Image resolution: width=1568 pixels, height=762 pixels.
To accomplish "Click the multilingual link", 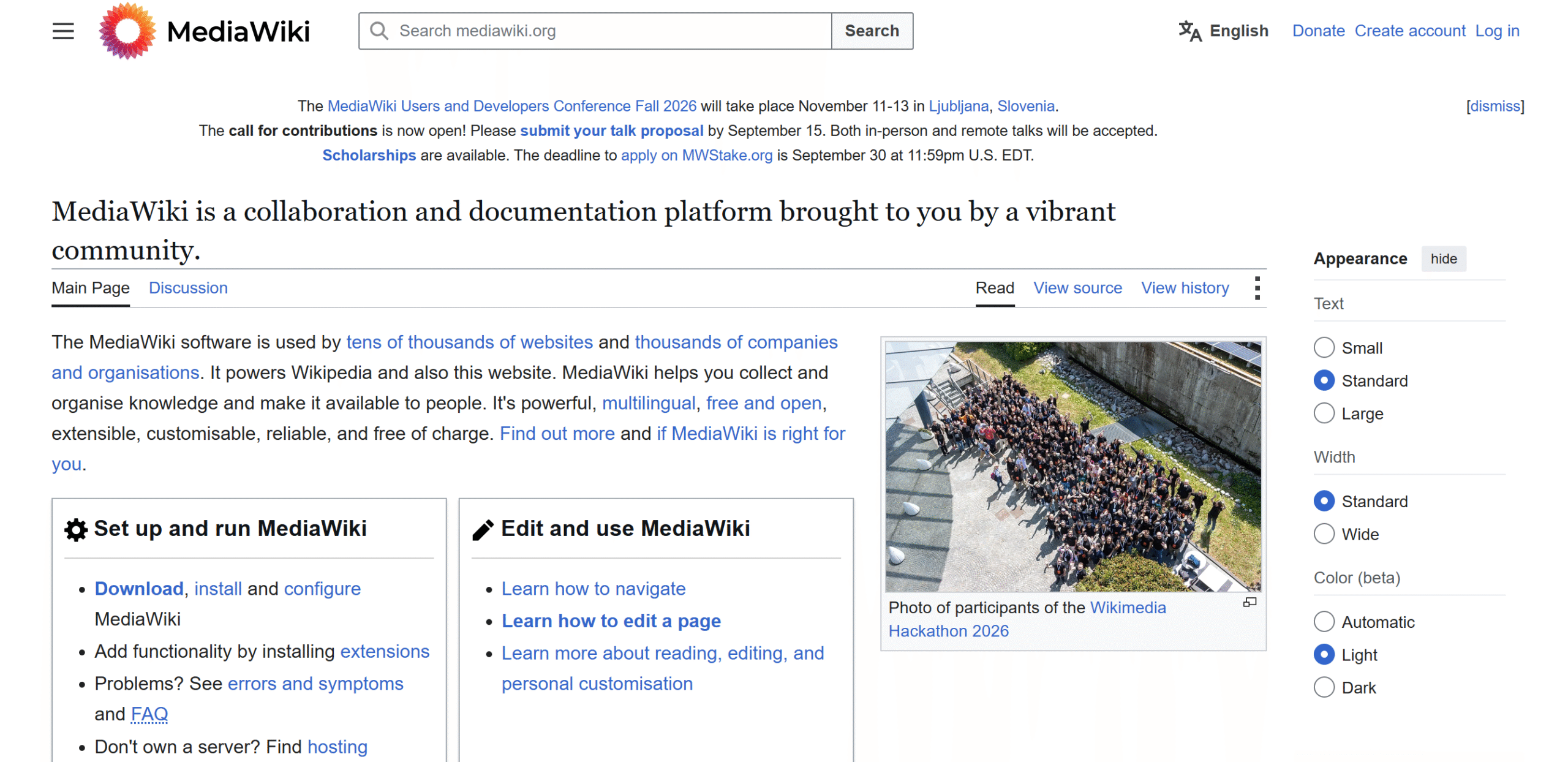I will pos(648,403).
